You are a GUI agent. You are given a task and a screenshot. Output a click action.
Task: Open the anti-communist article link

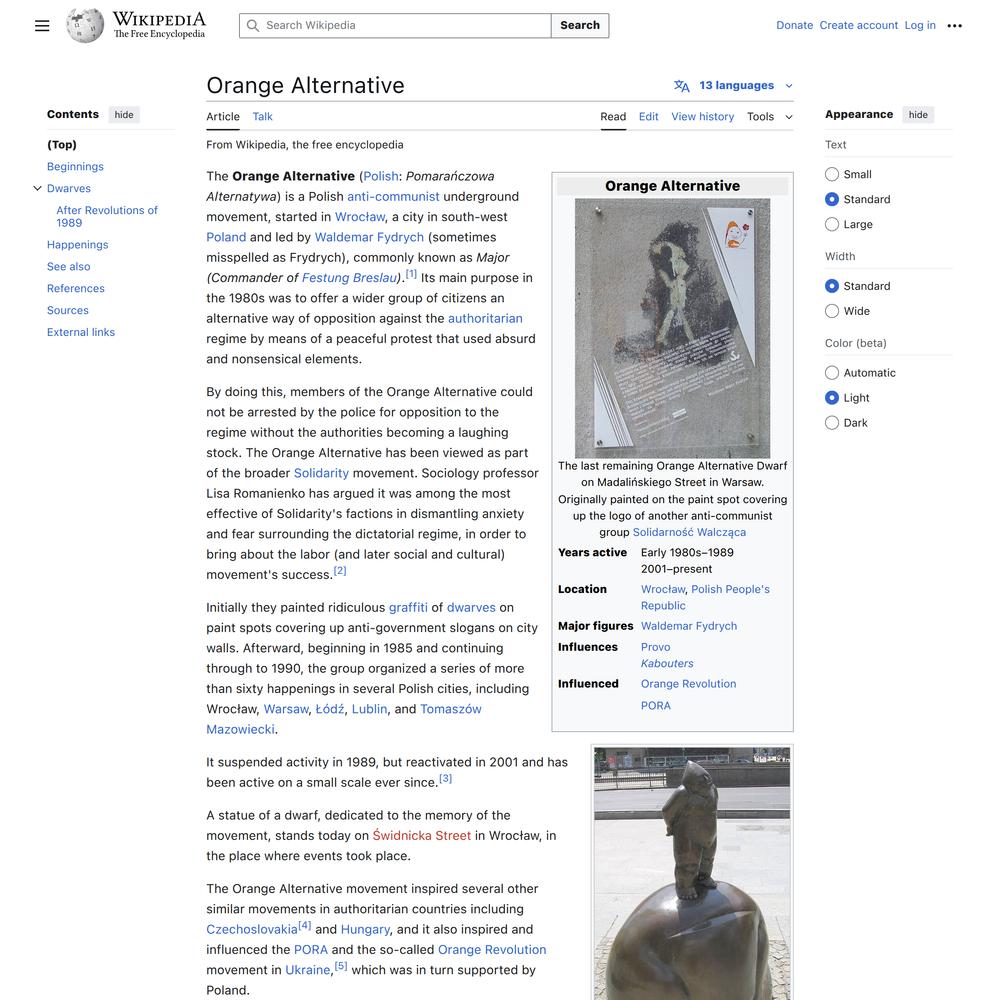coord(393,196)
